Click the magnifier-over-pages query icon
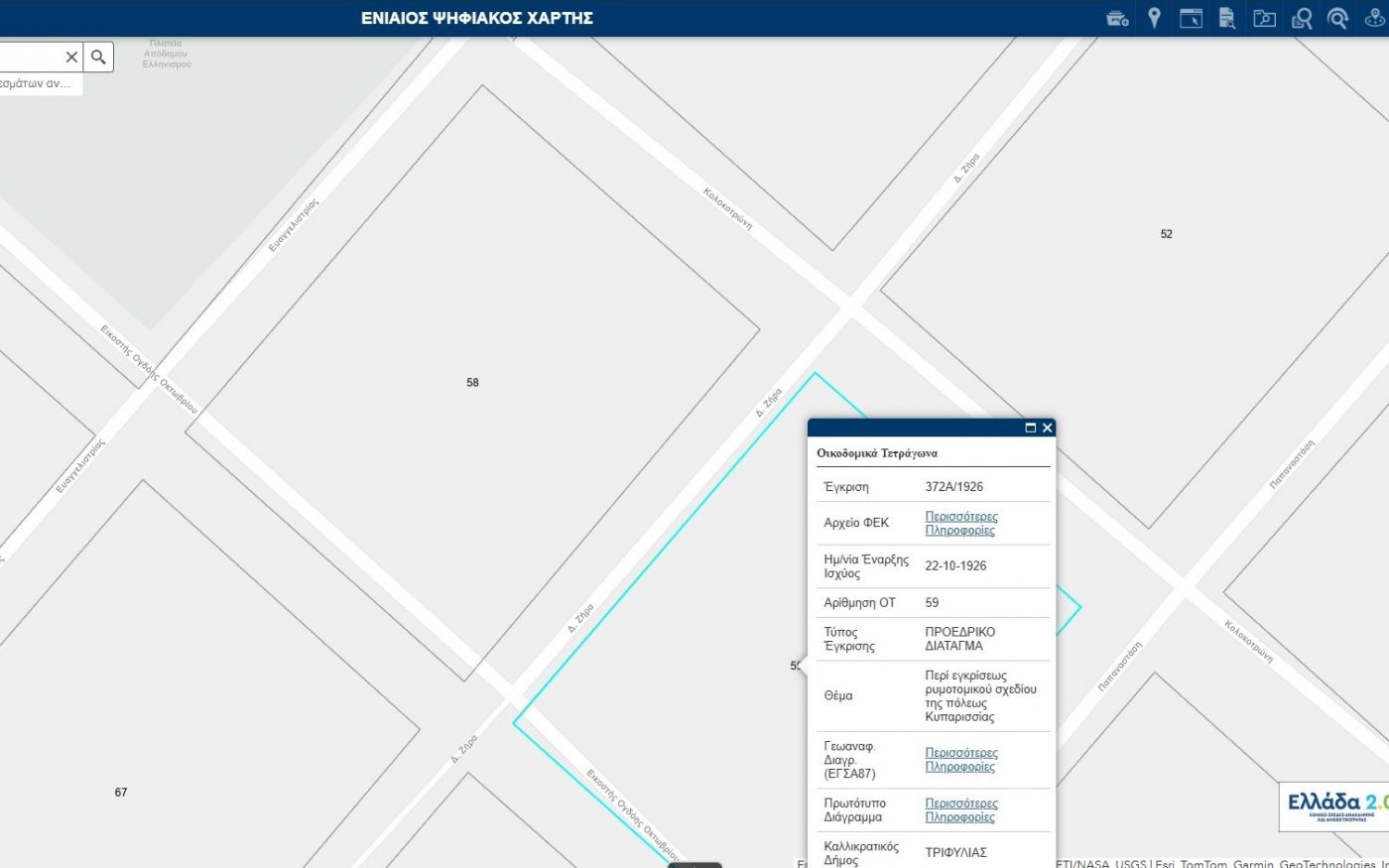This screenshot has width=1389, height=868. point(1302,18)
